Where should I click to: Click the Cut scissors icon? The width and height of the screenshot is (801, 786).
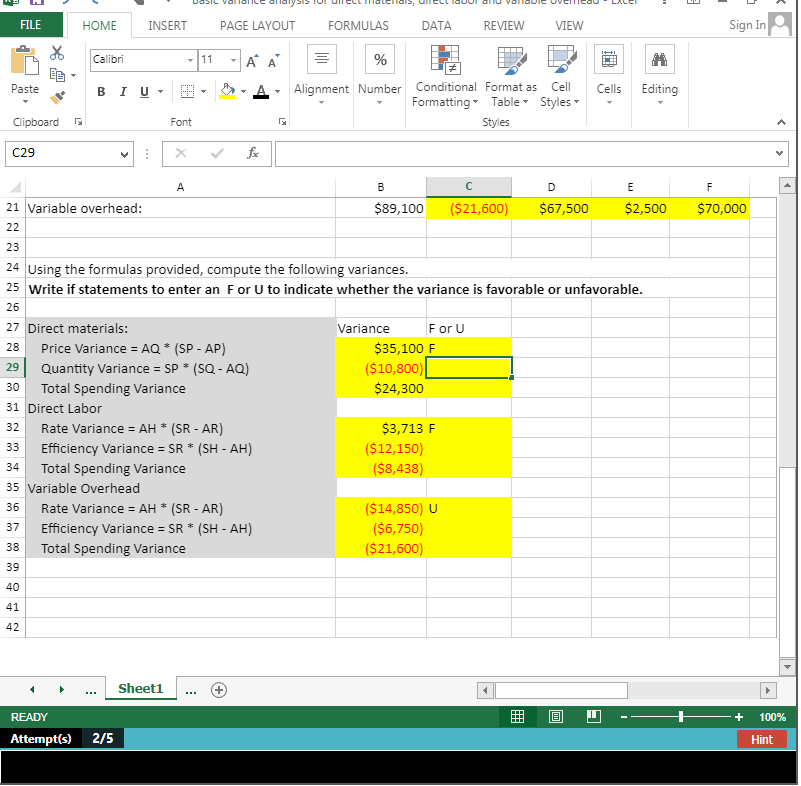point(57,53)
